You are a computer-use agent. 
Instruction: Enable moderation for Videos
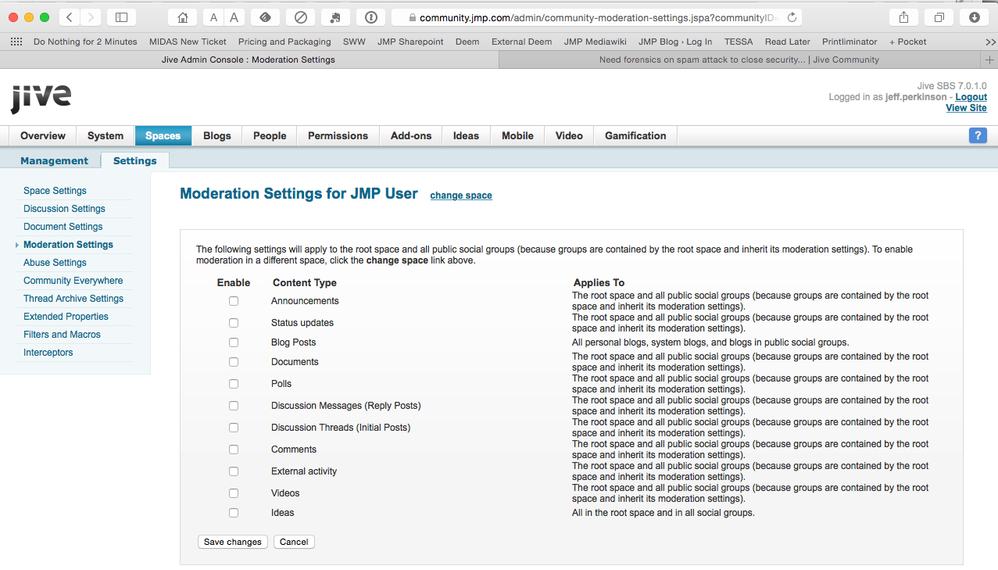pos(234,493)
